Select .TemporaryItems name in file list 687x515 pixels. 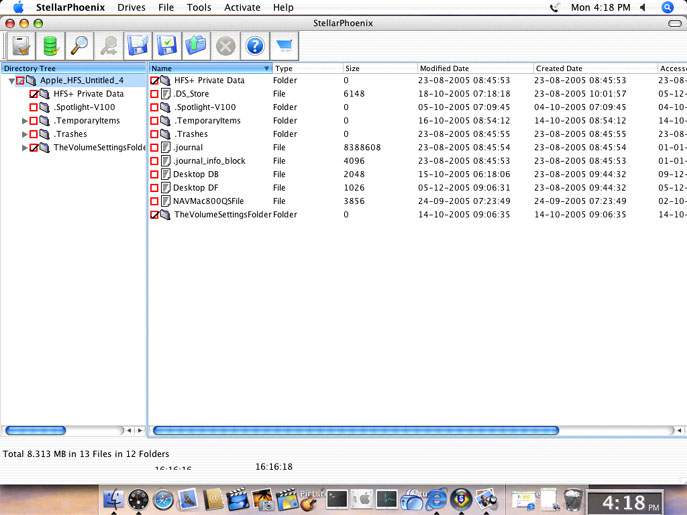207,121
